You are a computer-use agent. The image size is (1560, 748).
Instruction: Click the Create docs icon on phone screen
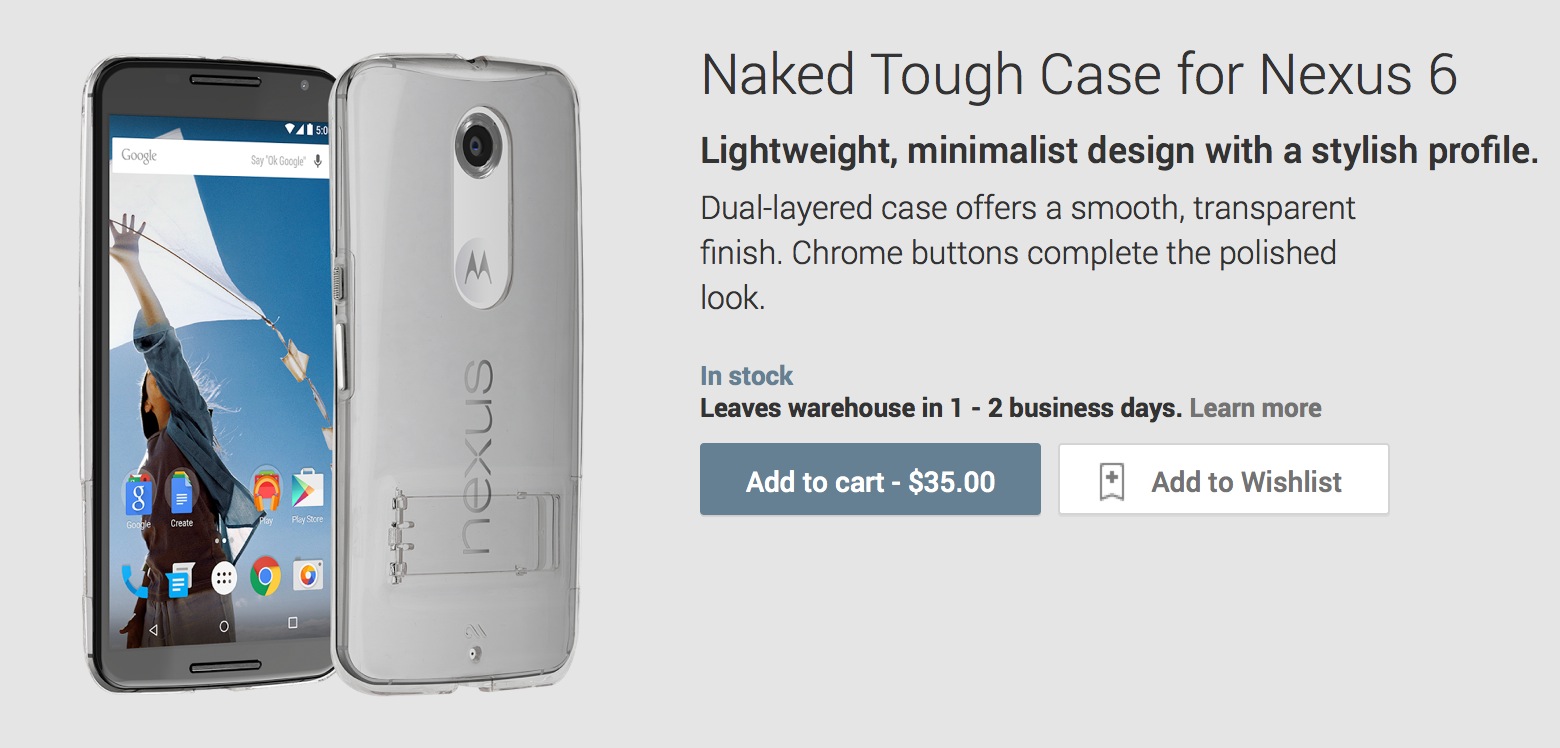click(181, 492)
